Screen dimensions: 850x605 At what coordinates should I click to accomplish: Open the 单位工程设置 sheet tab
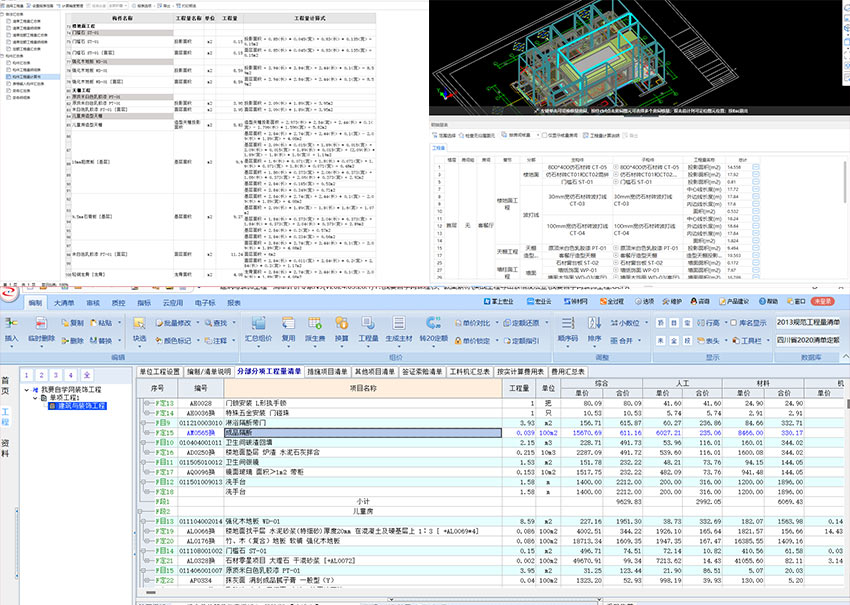pos(159,372)
